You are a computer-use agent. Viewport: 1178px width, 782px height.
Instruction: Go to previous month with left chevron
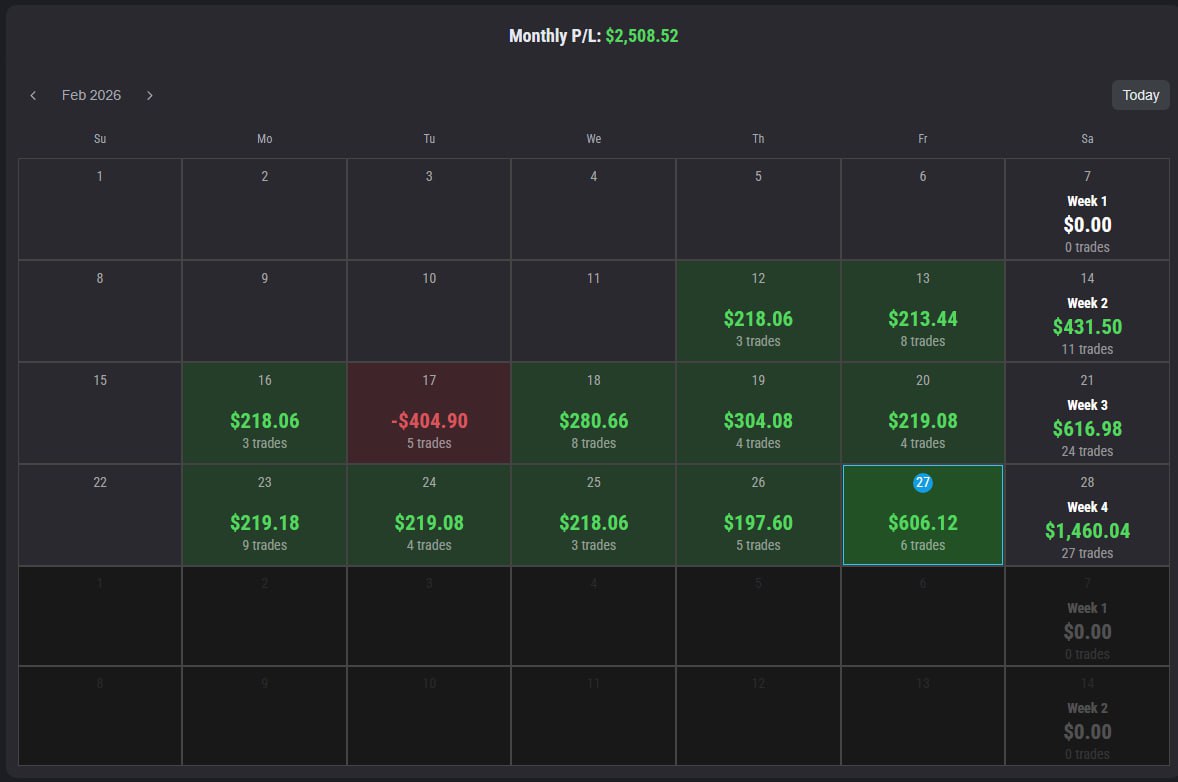[33, 95]
